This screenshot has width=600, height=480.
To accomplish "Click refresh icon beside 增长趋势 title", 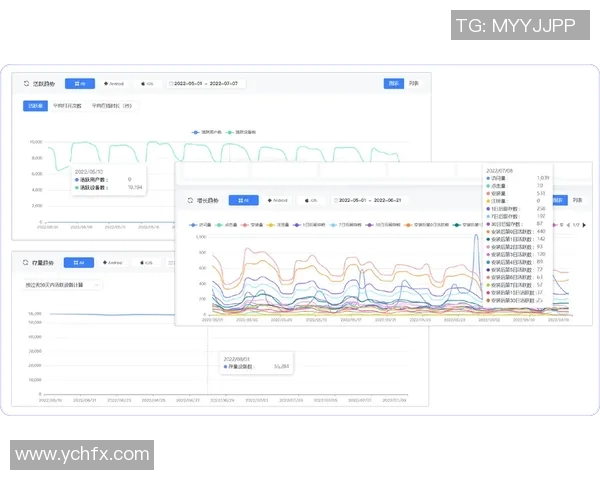I will coord(189,200).
